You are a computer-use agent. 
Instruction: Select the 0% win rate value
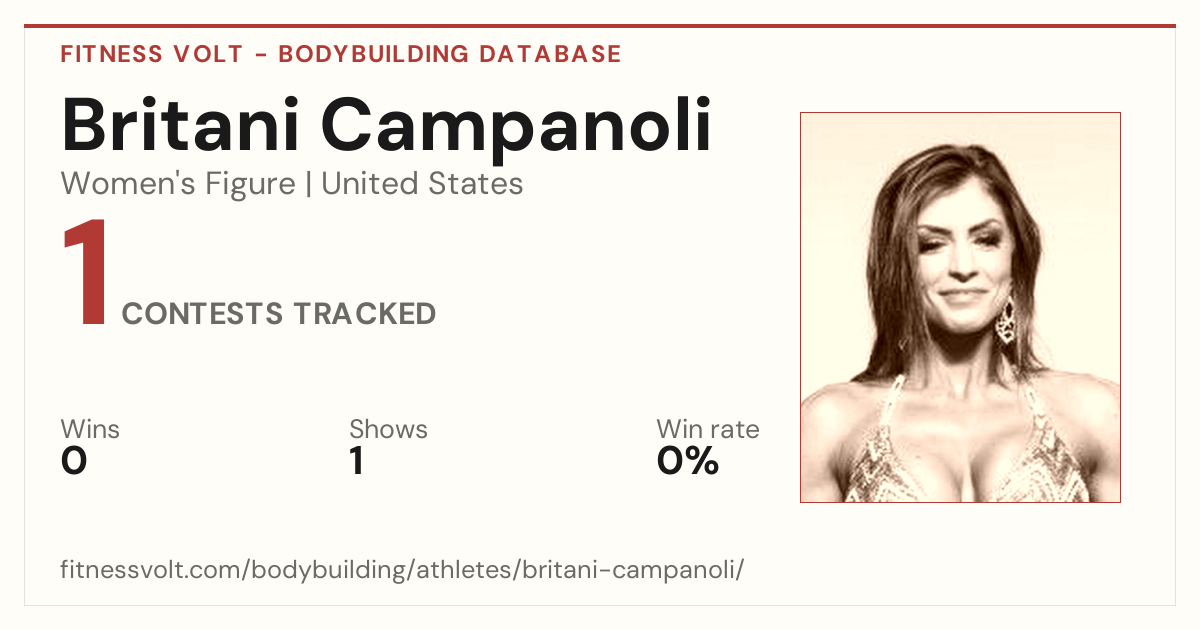tap(688, 461)
